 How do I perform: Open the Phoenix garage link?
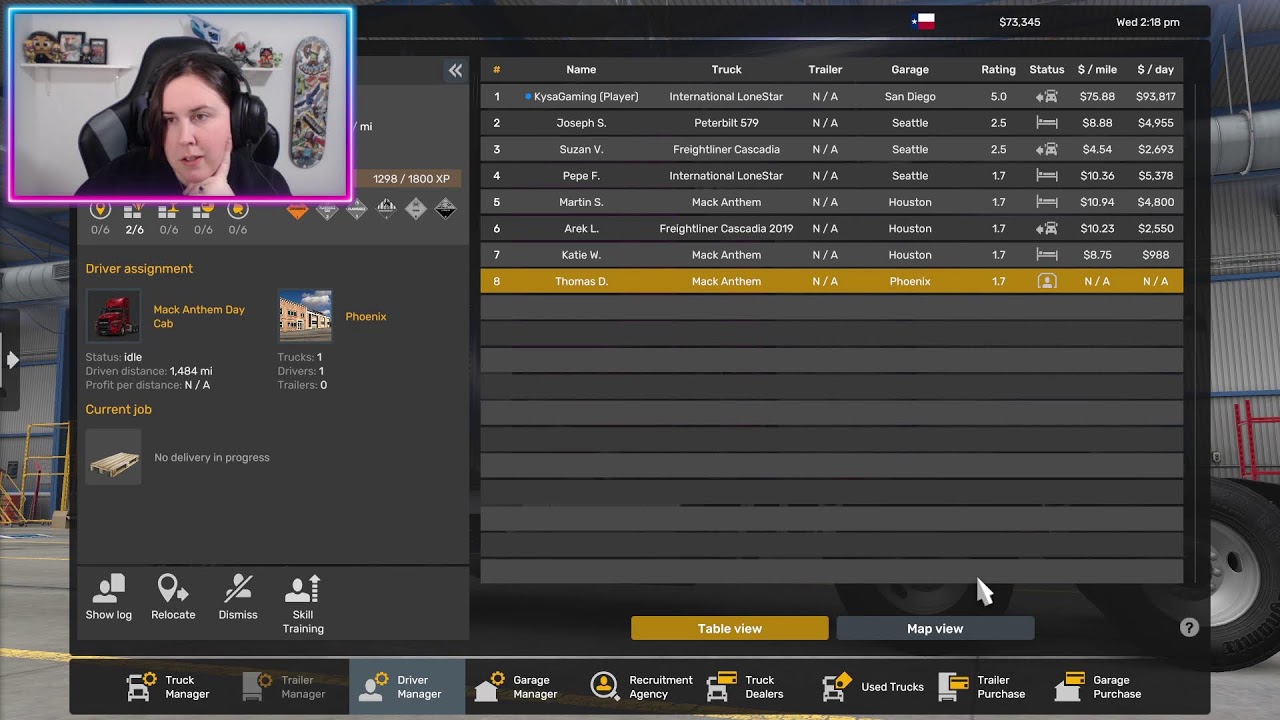366,316
